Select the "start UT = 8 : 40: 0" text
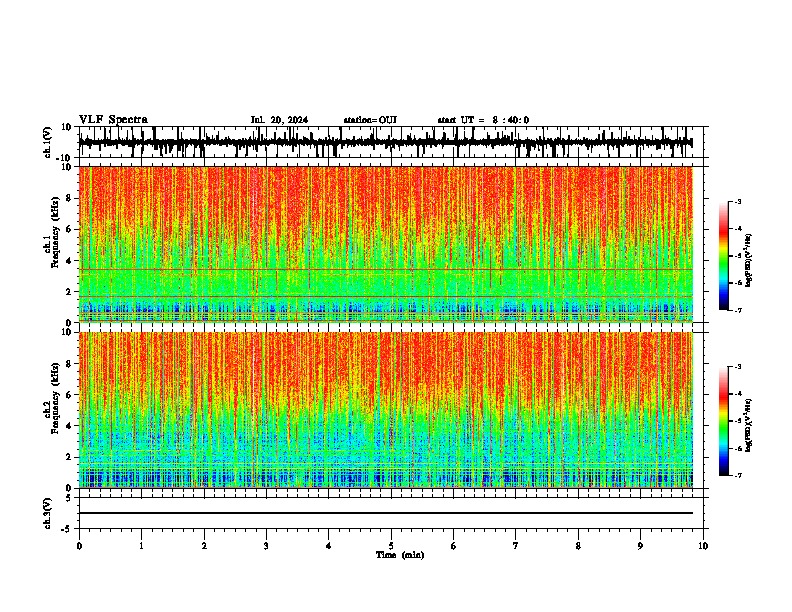 483,120
